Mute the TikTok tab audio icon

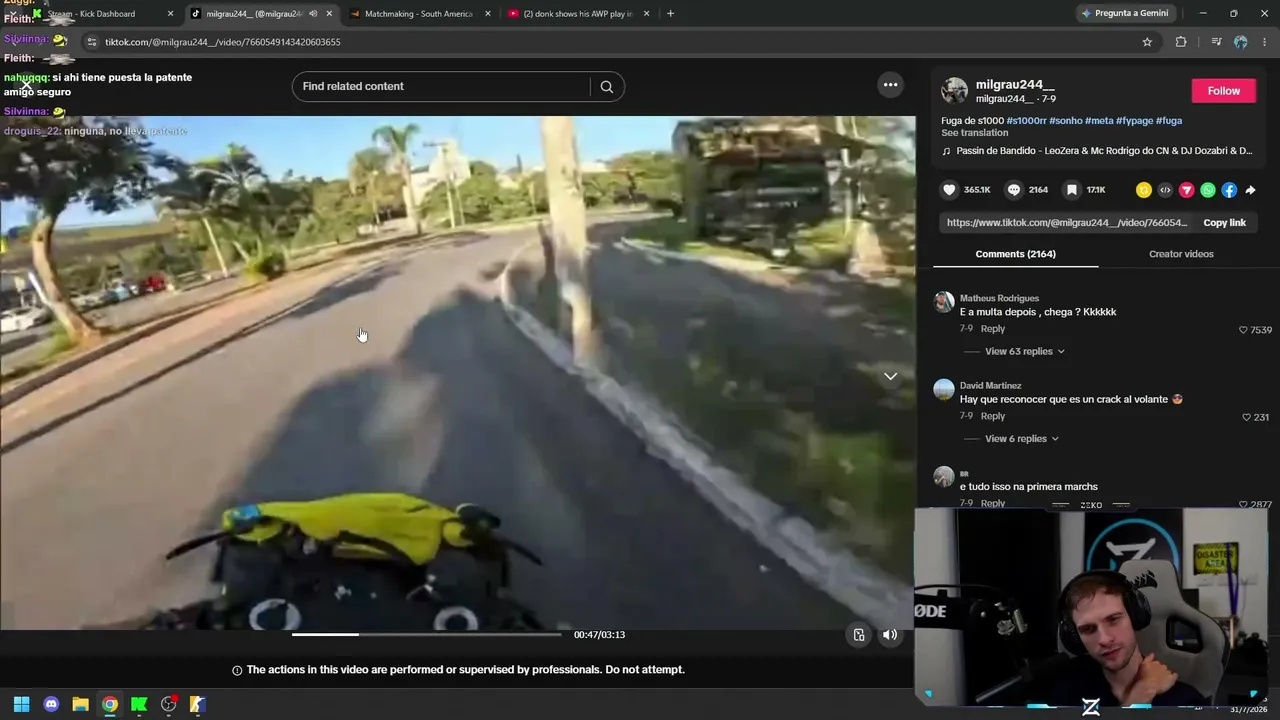click(x=313, y=14)
